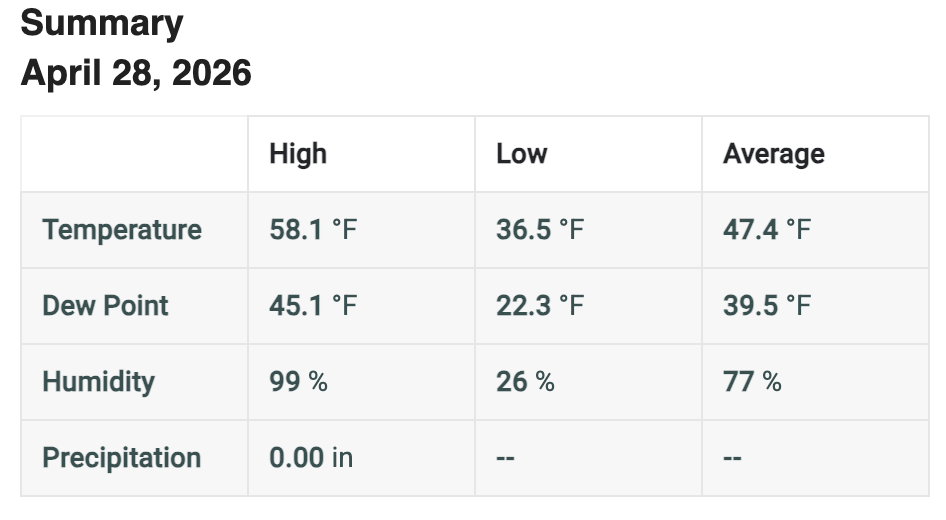The height and width of the screenshot is (520, 946).
Task: Select the 39.5 °F average dew point
Action: [x=767, y=306]
